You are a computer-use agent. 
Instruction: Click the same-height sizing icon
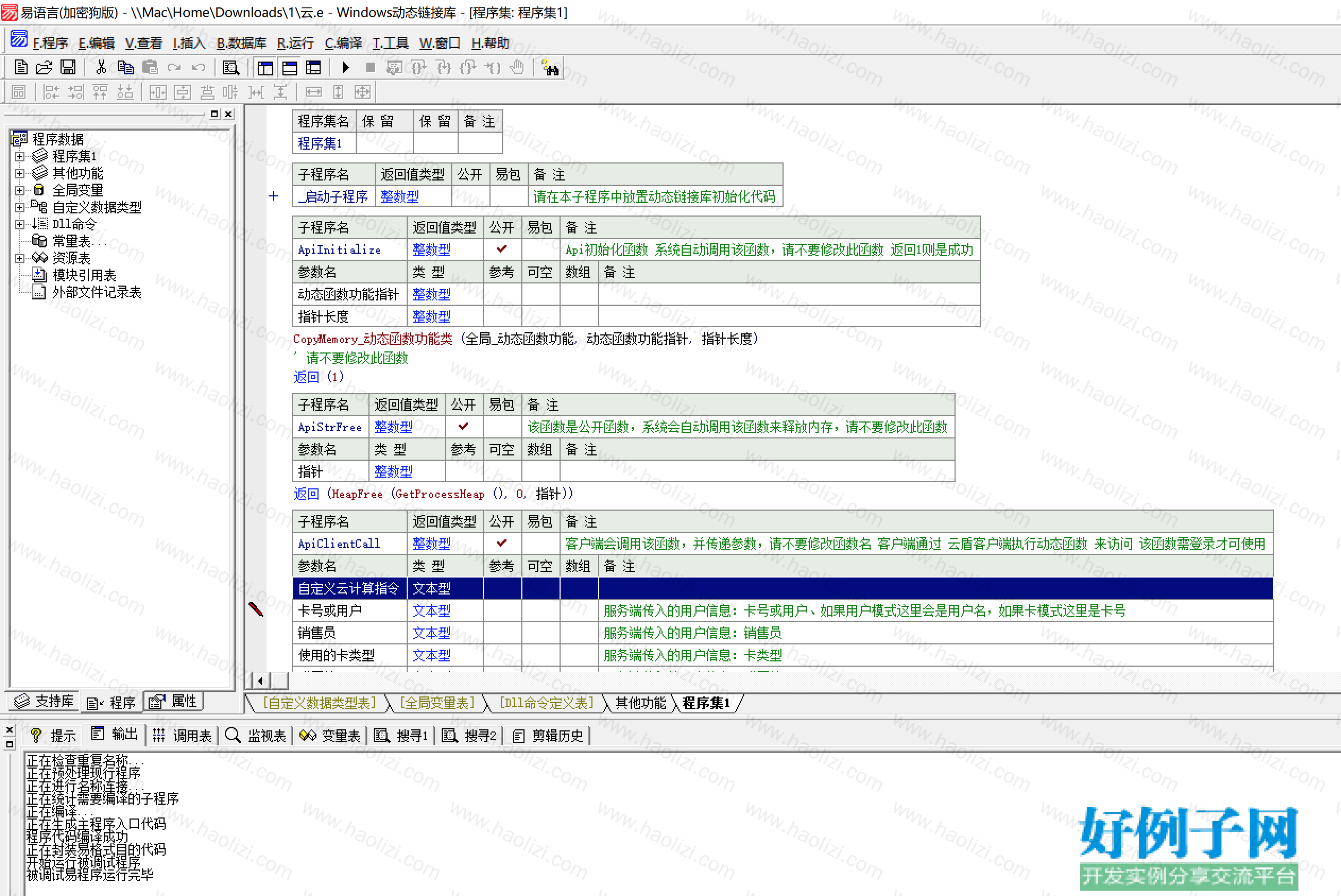338,92
